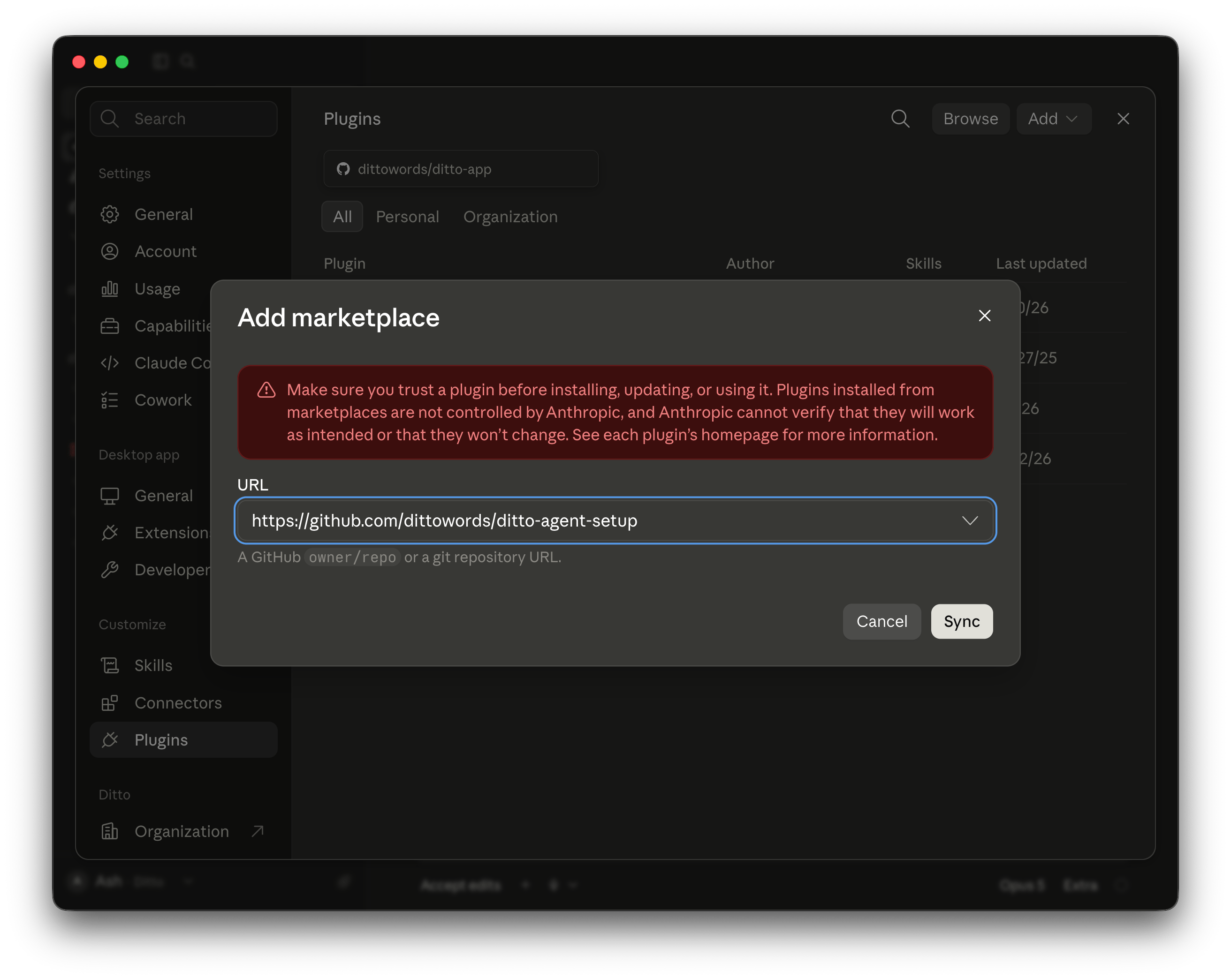The width and height of the screenshot is (1231, 980).
Task: Switch to the Personal tab
Action: coord(407,216)
